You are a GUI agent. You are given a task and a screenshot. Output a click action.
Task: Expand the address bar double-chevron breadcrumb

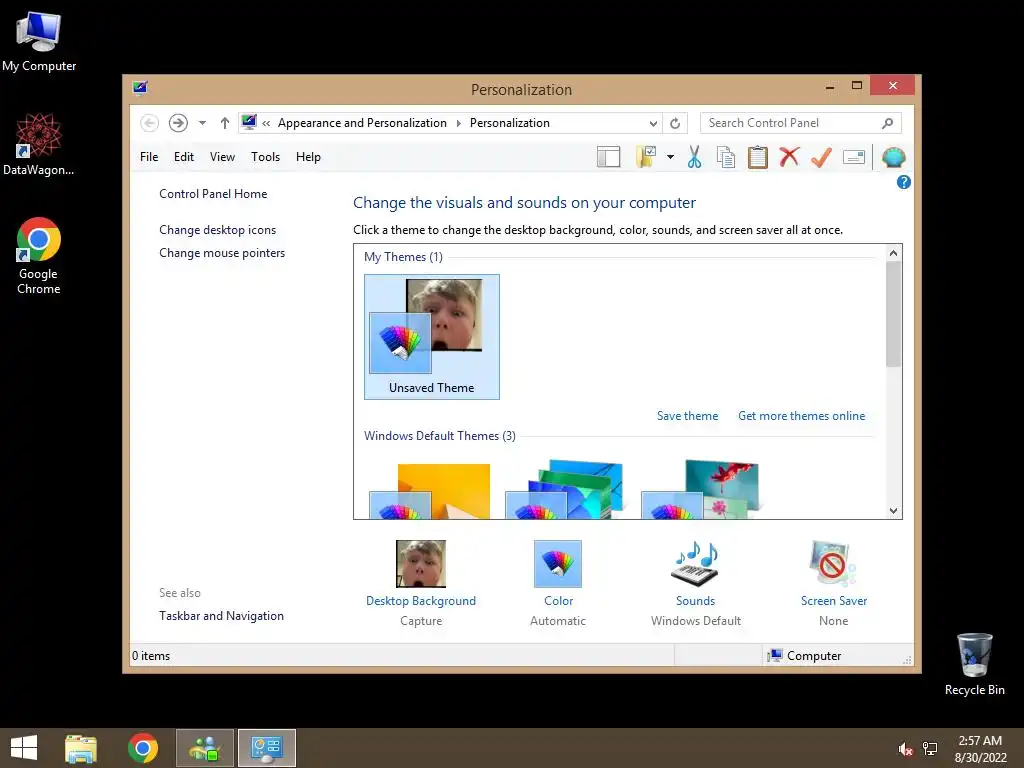click(x=266, y=123)
